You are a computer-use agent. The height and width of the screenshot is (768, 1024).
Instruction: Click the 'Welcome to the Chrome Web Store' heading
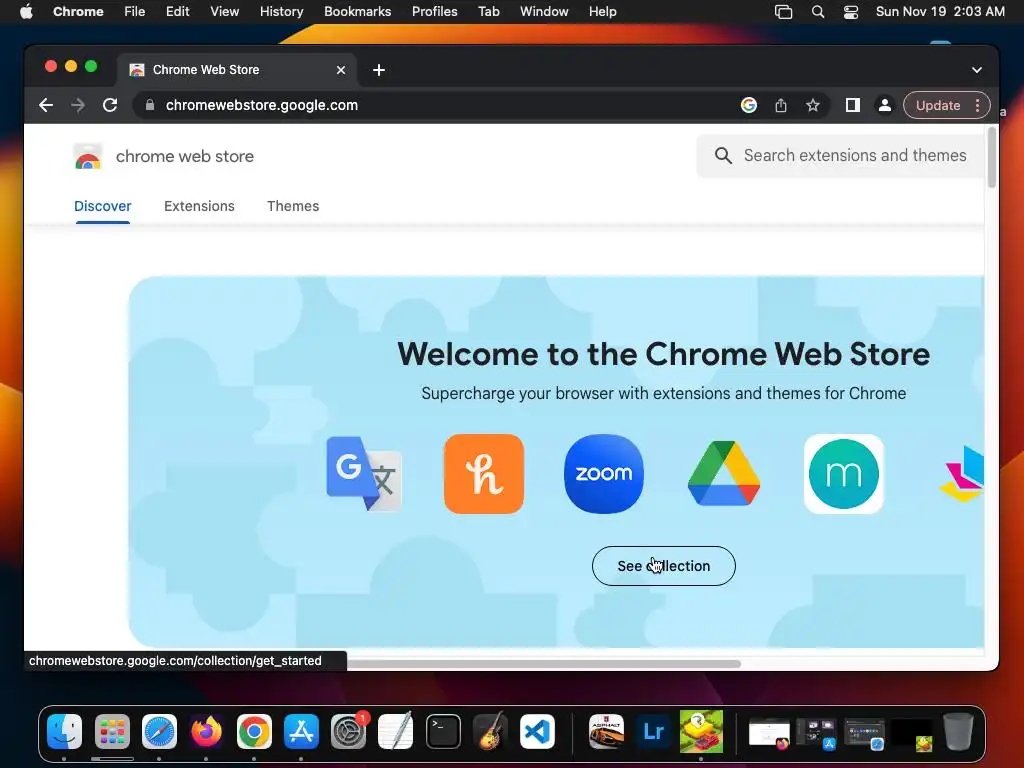point(664,355)
